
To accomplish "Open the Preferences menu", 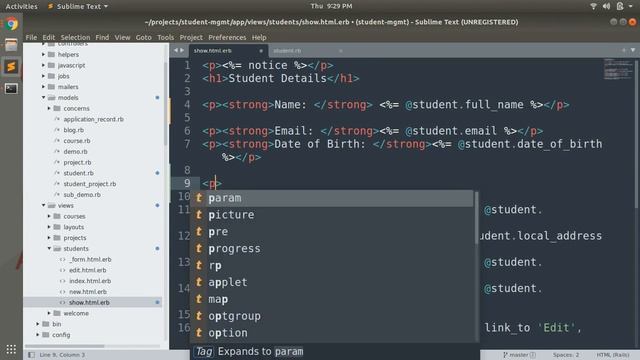I will coord(227,37).
